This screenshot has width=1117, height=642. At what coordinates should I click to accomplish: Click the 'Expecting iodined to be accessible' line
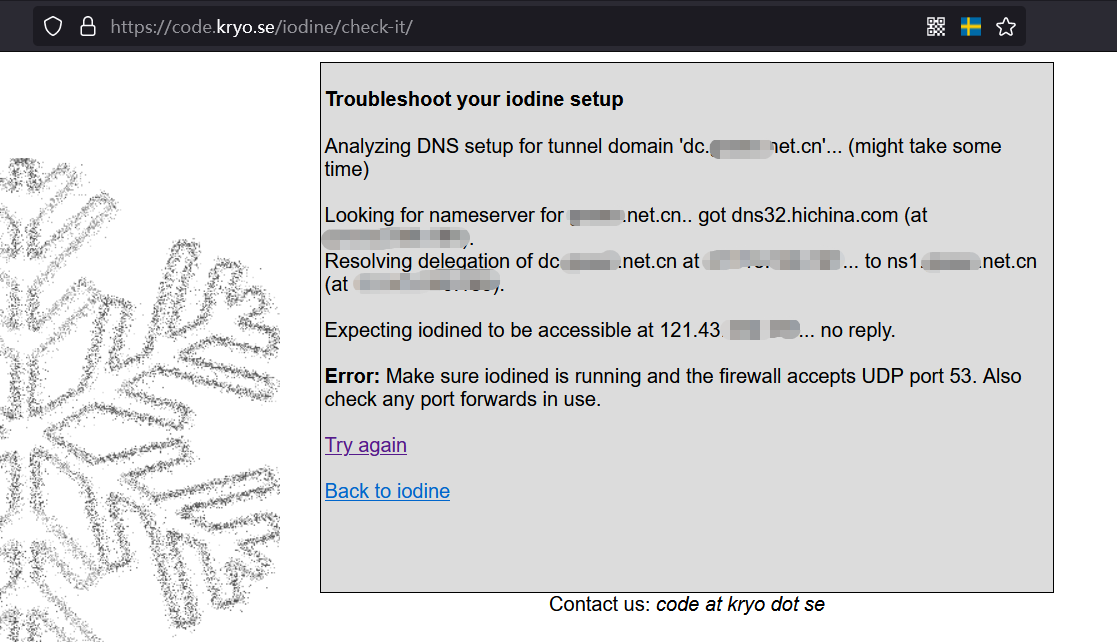610,330
